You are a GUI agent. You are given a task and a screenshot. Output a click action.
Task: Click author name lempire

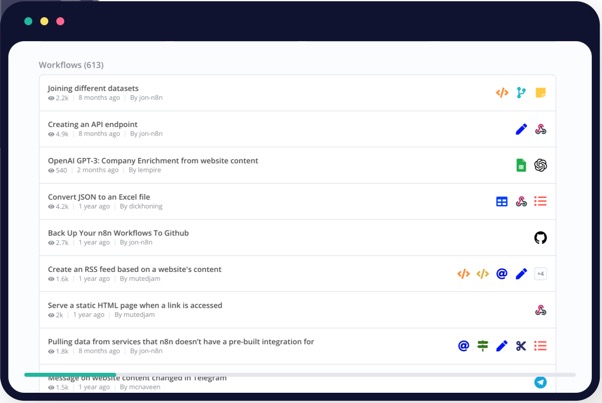[149, 170]
